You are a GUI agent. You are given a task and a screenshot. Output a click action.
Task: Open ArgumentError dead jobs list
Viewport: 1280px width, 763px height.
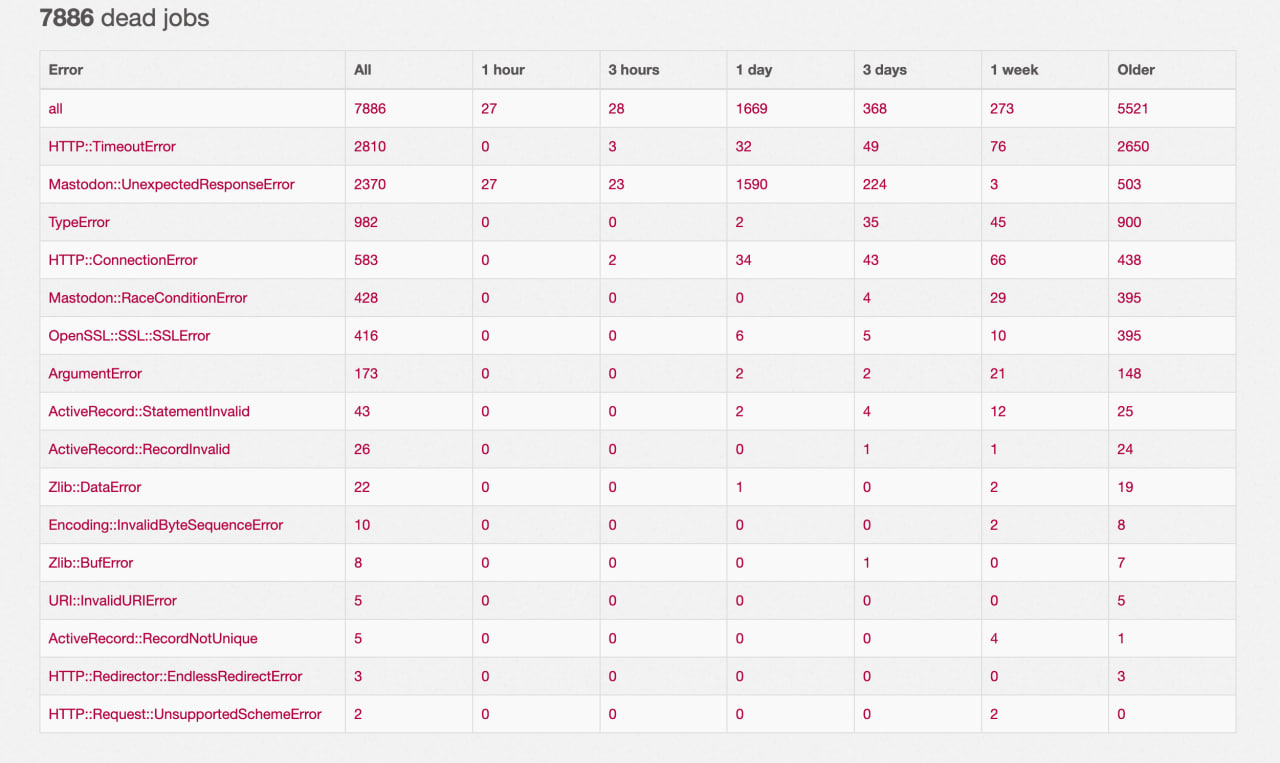click(95, 373)
